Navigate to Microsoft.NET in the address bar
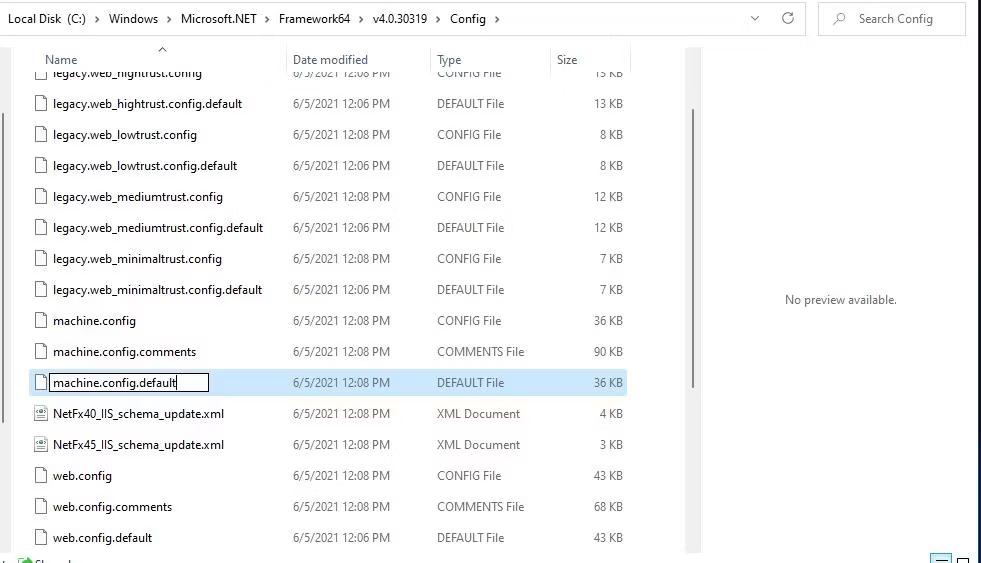Viewport: 981px width, 563px height. [x=218, y=19]
